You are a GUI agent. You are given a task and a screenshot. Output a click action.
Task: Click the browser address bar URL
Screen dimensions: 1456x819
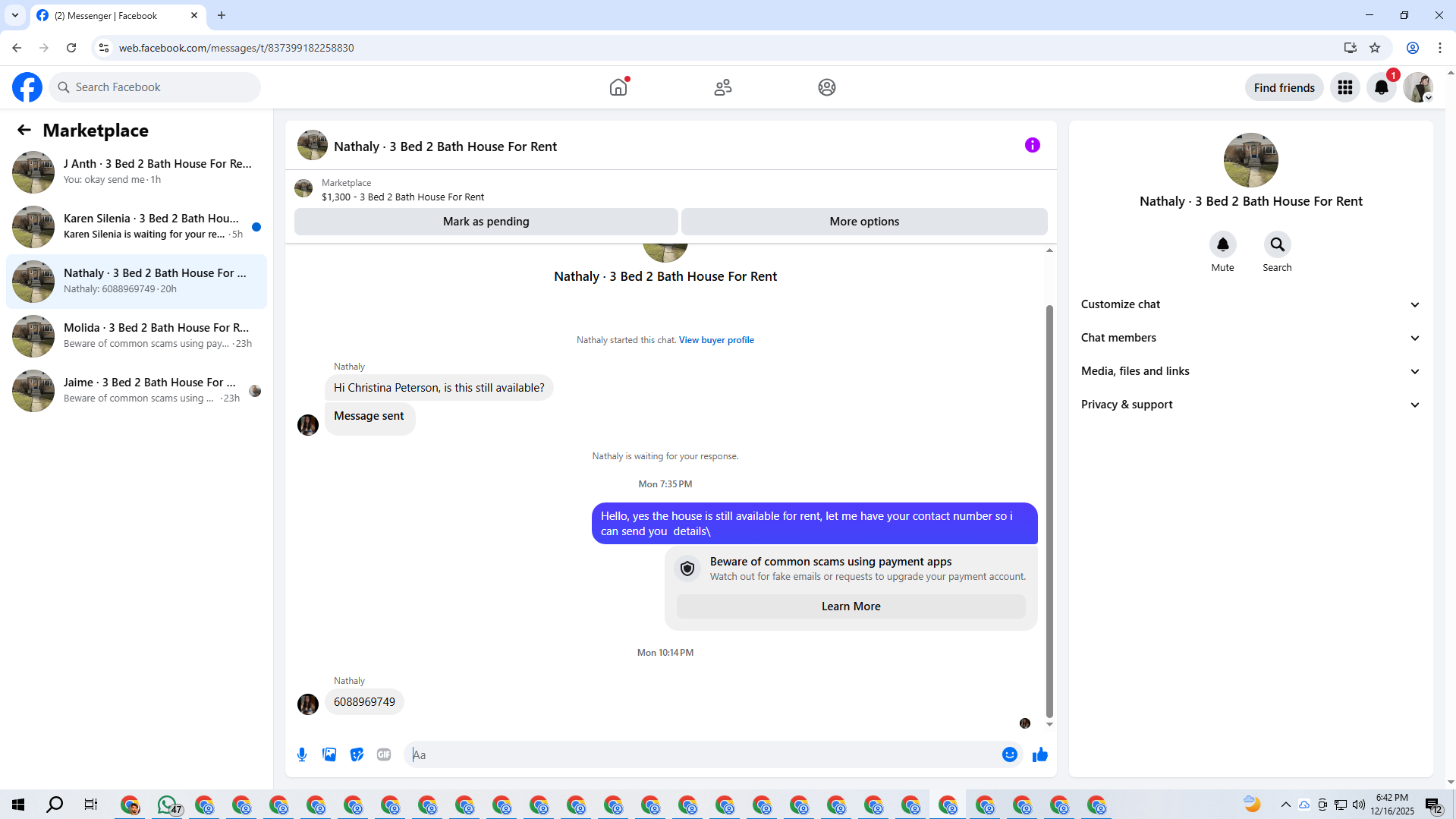pos(236,48)
